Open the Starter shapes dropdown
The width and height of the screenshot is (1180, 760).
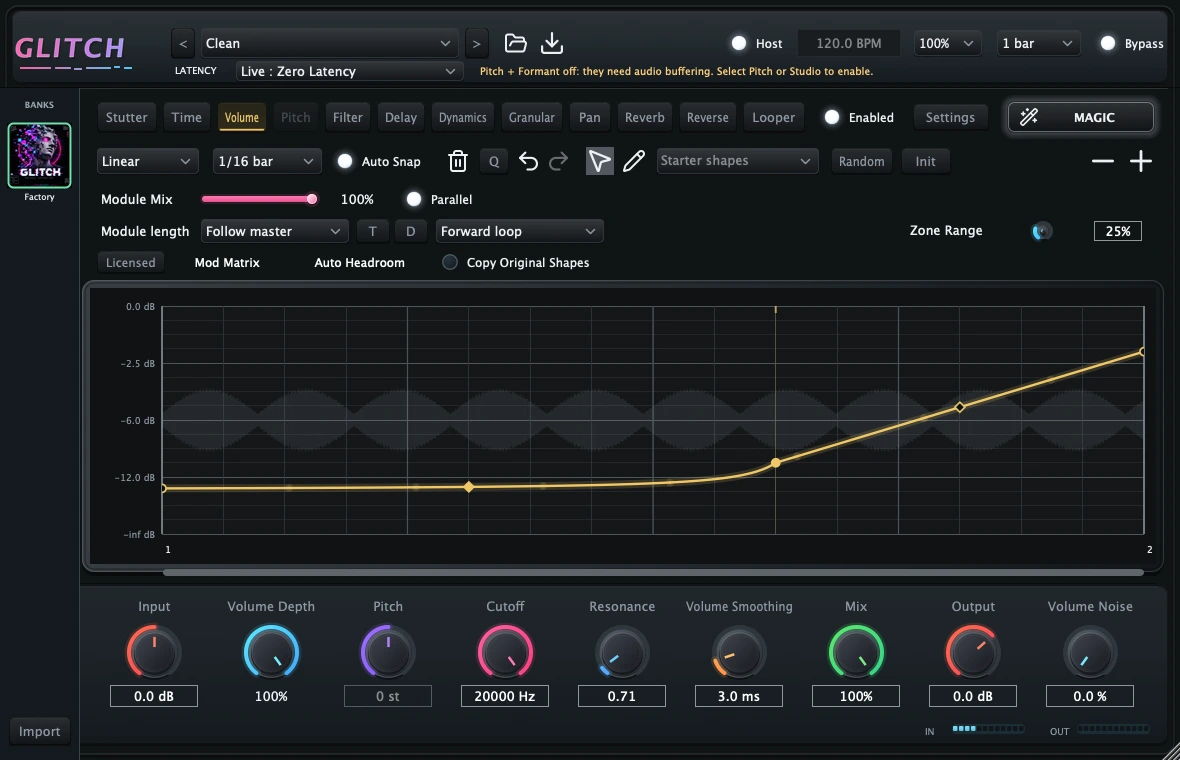pyautogui.click(x=738, y=161)
